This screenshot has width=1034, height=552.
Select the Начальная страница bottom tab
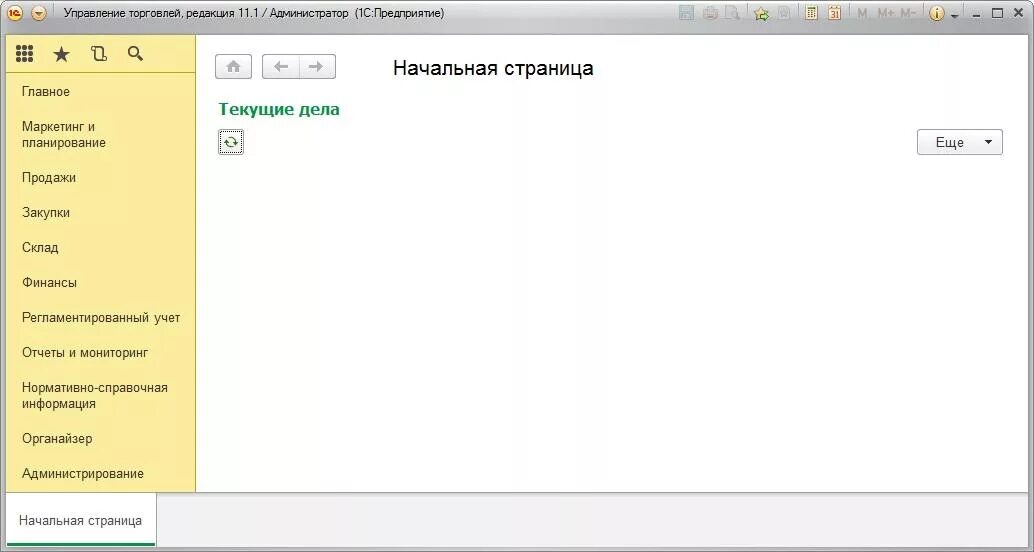[x=80, y=520]
